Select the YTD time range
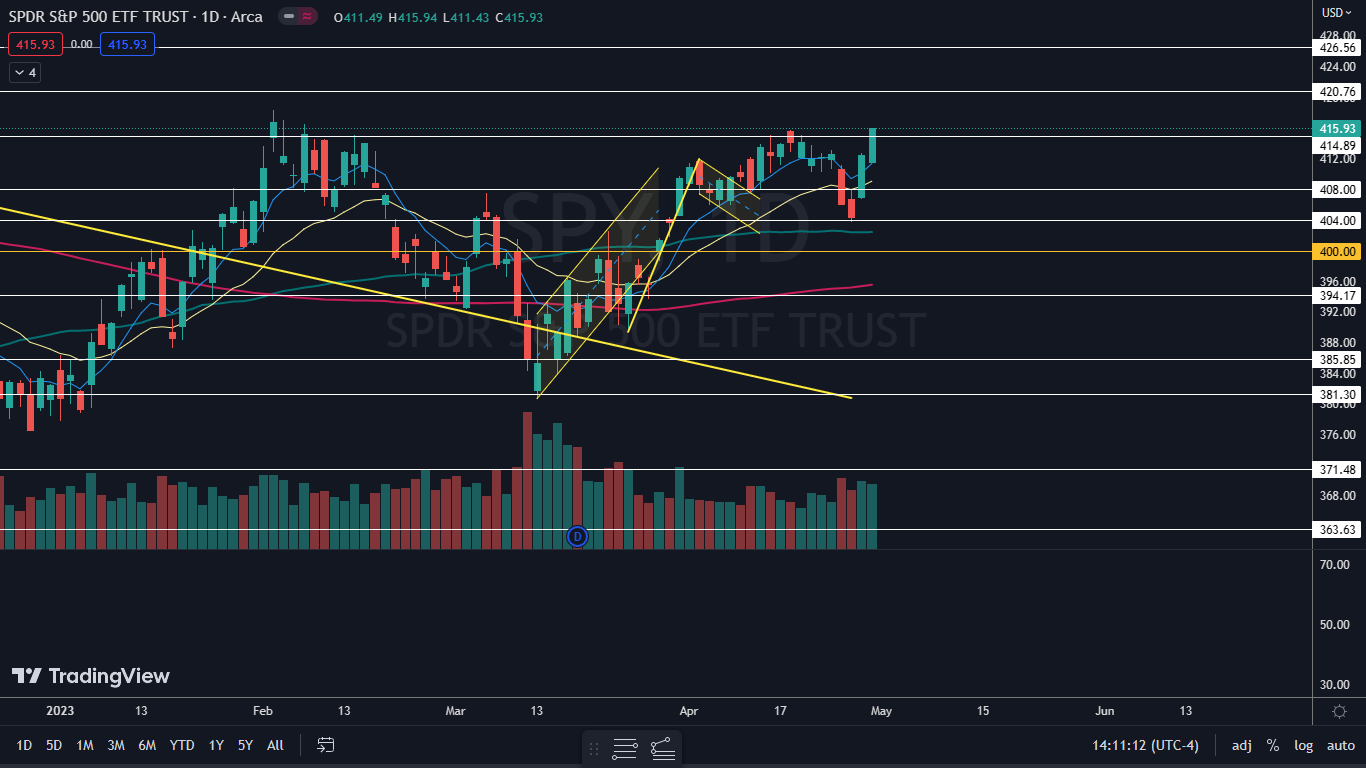 click(x=182, y=745)
